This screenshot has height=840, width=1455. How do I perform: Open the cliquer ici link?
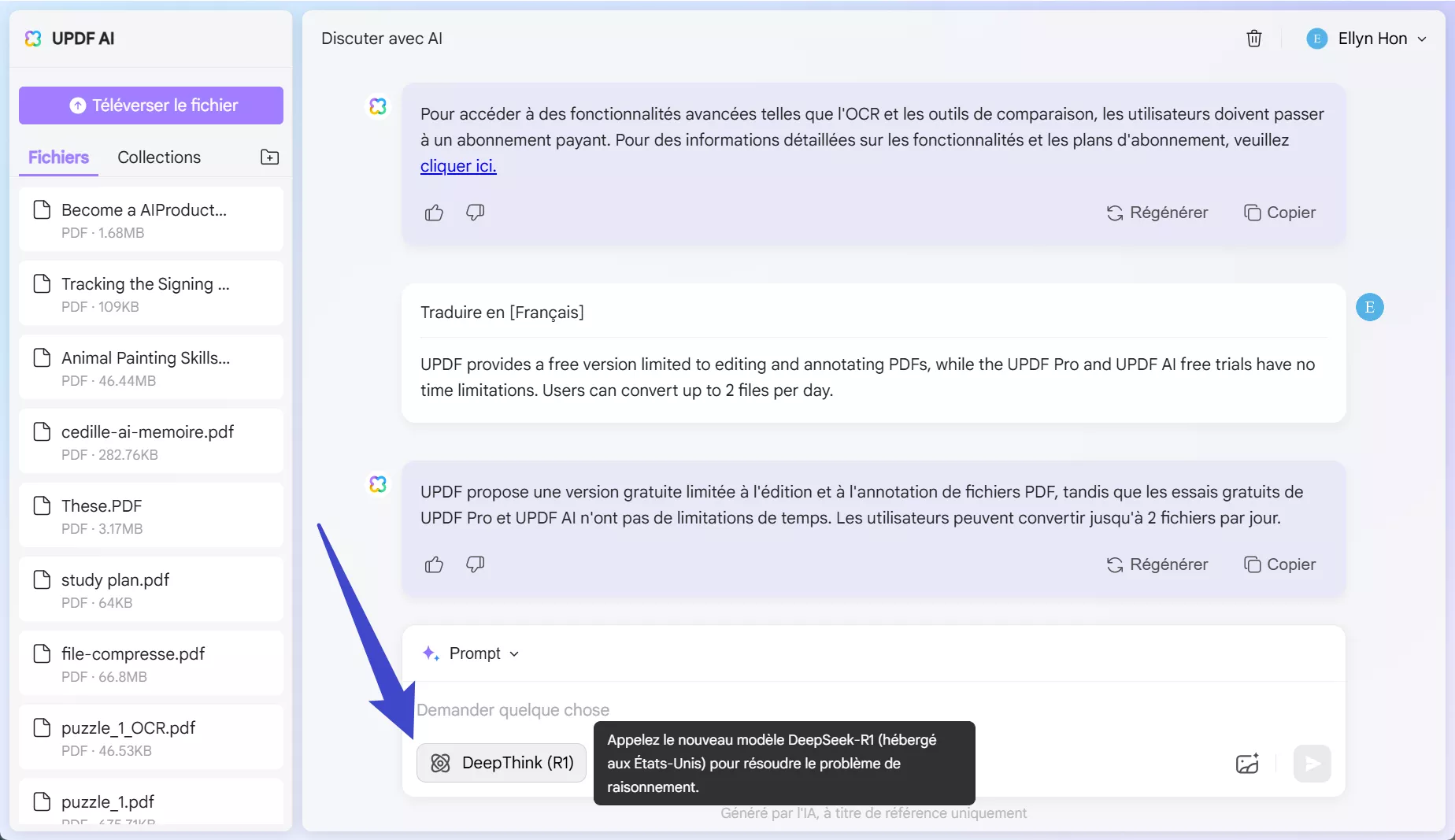click(457, 166)
